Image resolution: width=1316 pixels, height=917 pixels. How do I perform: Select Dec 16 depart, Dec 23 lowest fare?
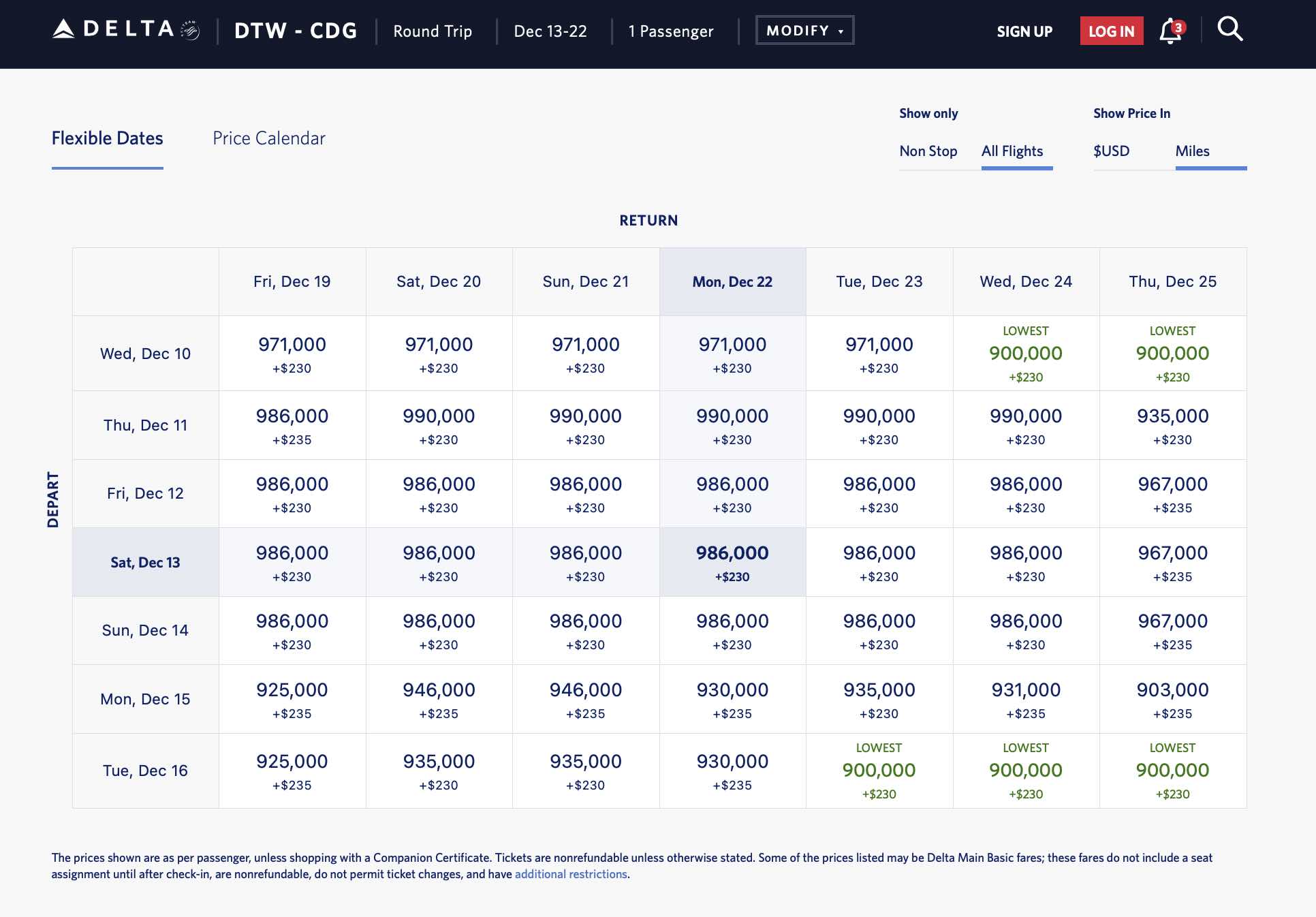click(879, 771)
